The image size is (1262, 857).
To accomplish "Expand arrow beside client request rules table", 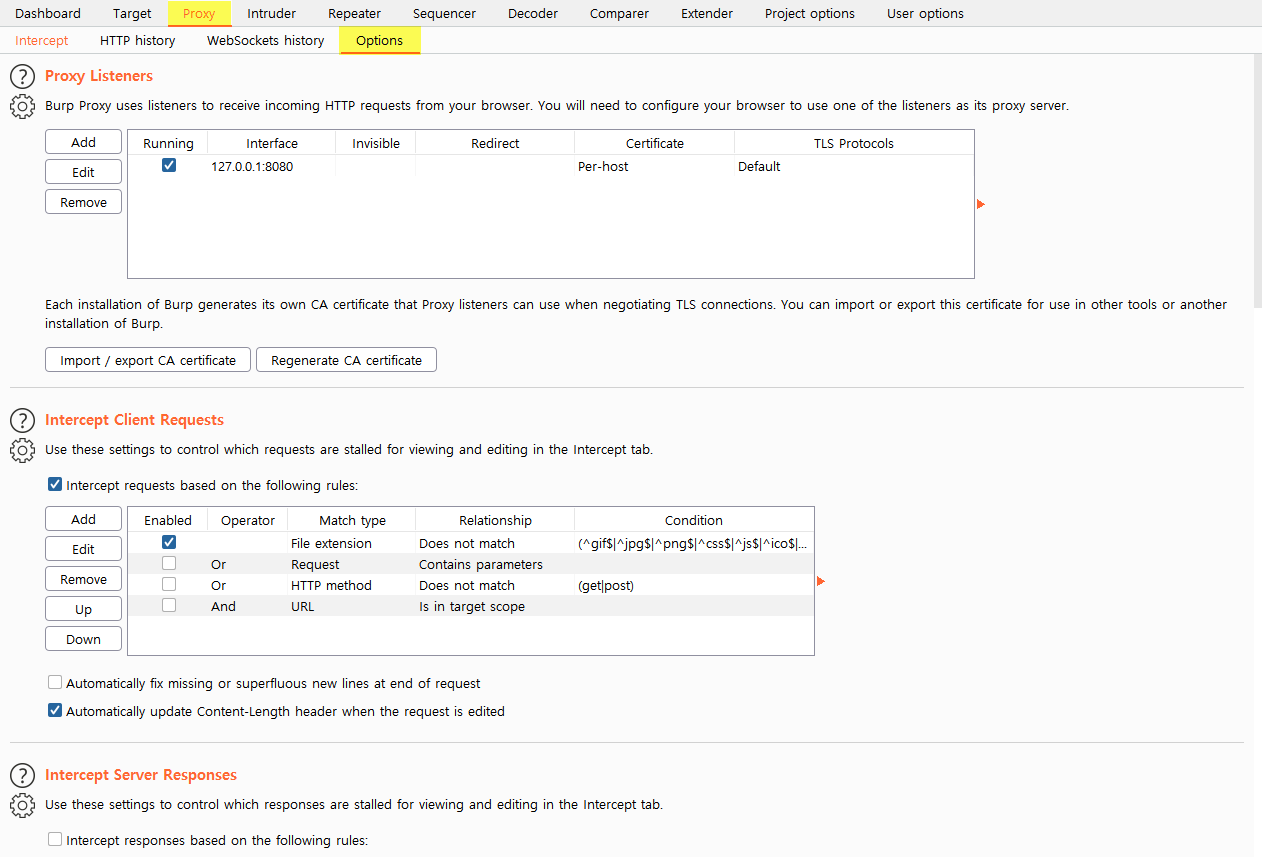I will point(821,581).
